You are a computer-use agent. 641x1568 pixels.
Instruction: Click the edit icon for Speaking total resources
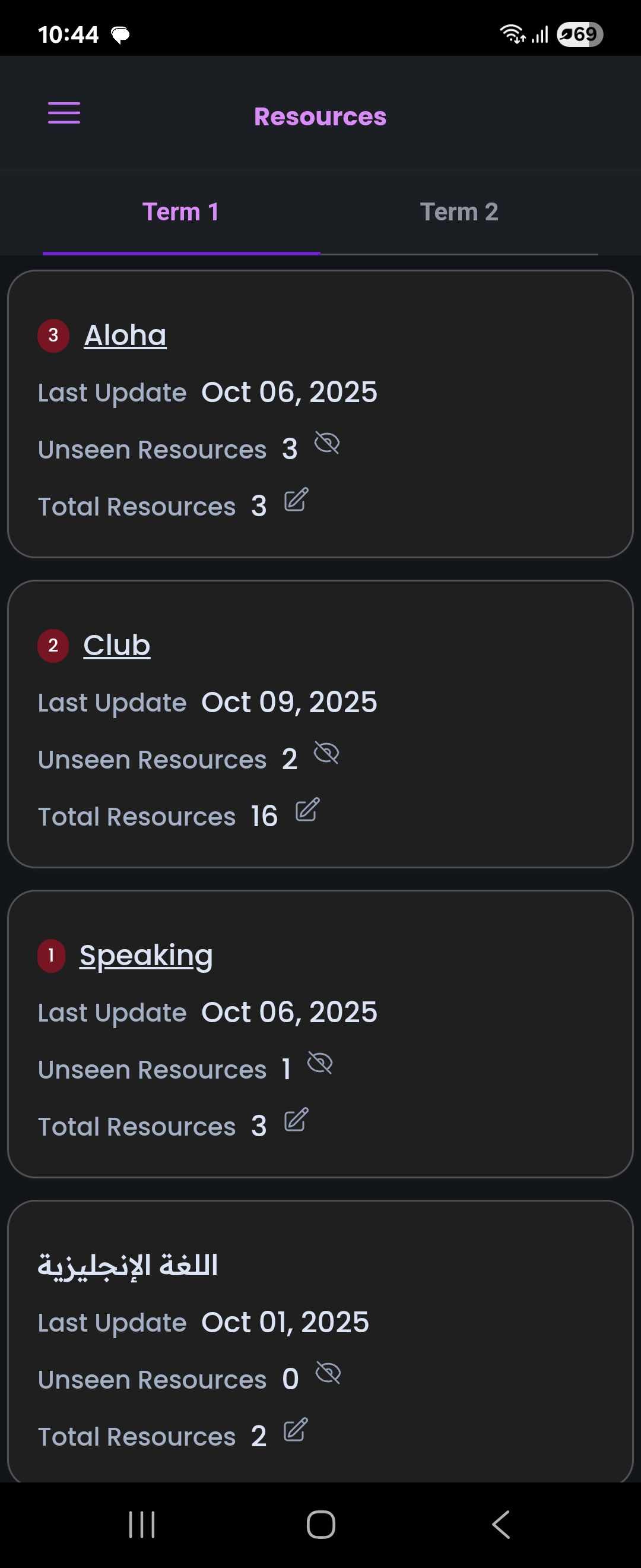coord(296,1120)
